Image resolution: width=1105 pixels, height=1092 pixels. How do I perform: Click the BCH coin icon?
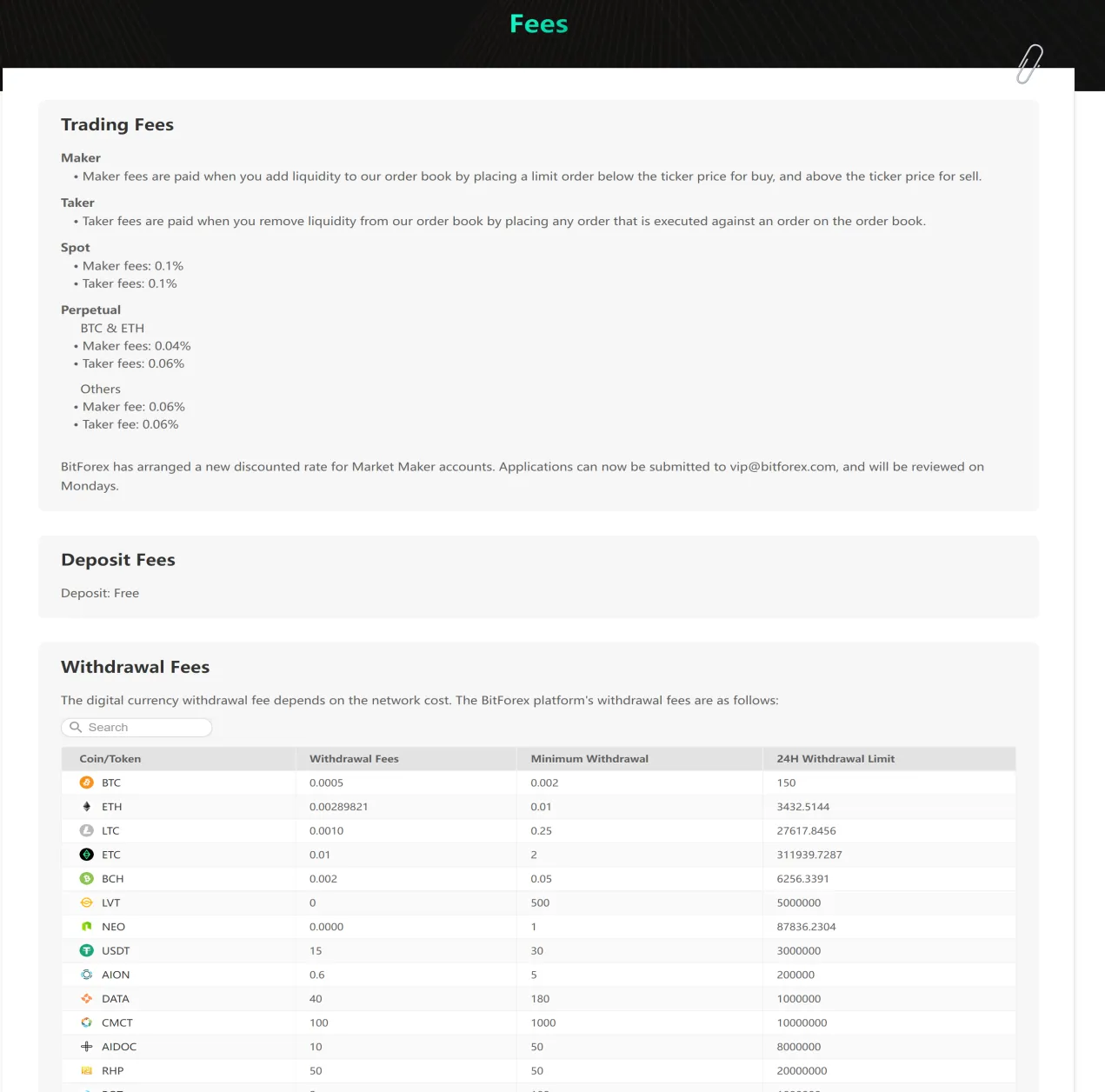[86, 879]
